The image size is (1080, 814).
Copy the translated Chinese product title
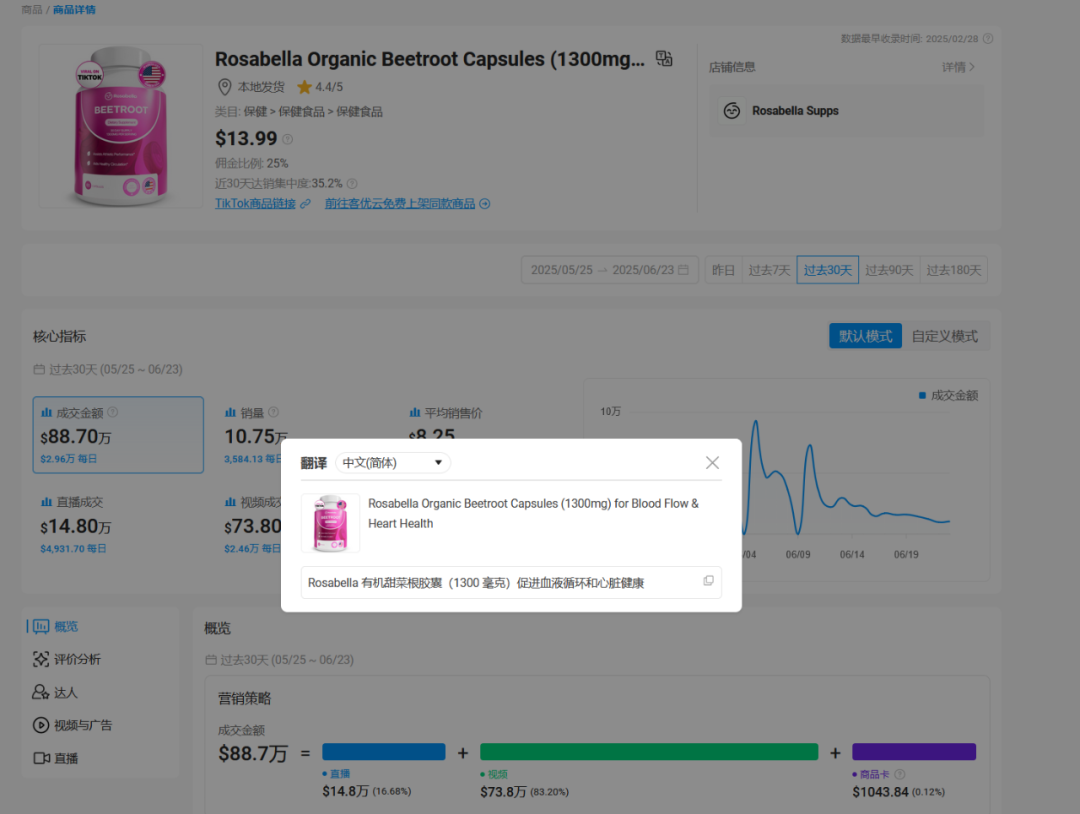[x=708, y=581]
